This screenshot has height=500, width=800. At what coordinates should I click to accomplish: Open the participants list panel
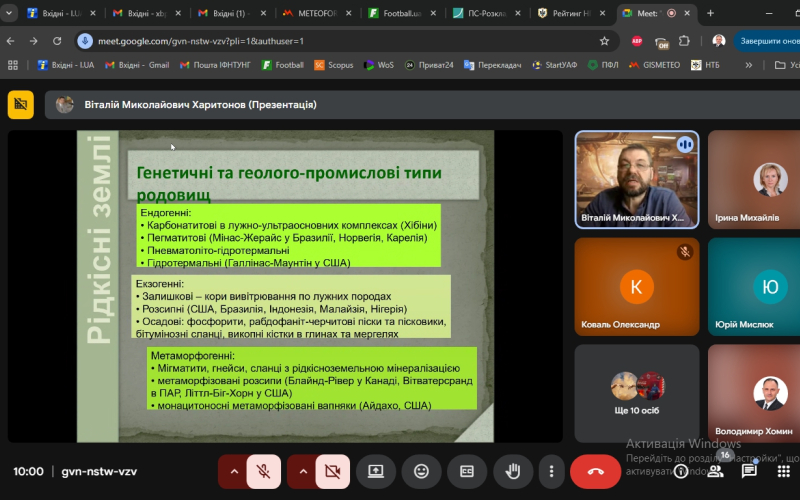[715, 471]
